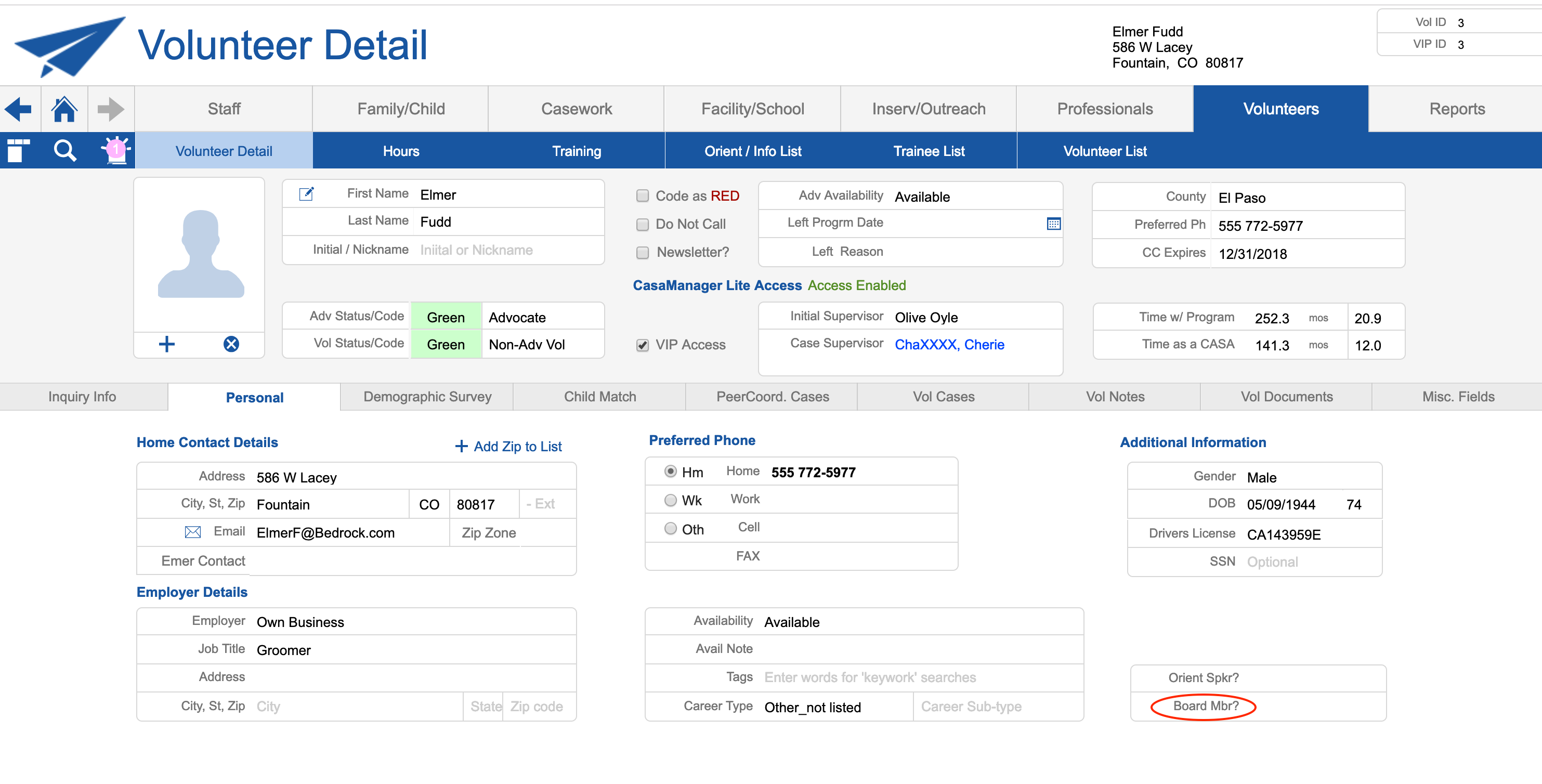The height and width of the screenshot is (784, 1542).
Task: Click the back arrow navigation icon
Action: [19, 109]
